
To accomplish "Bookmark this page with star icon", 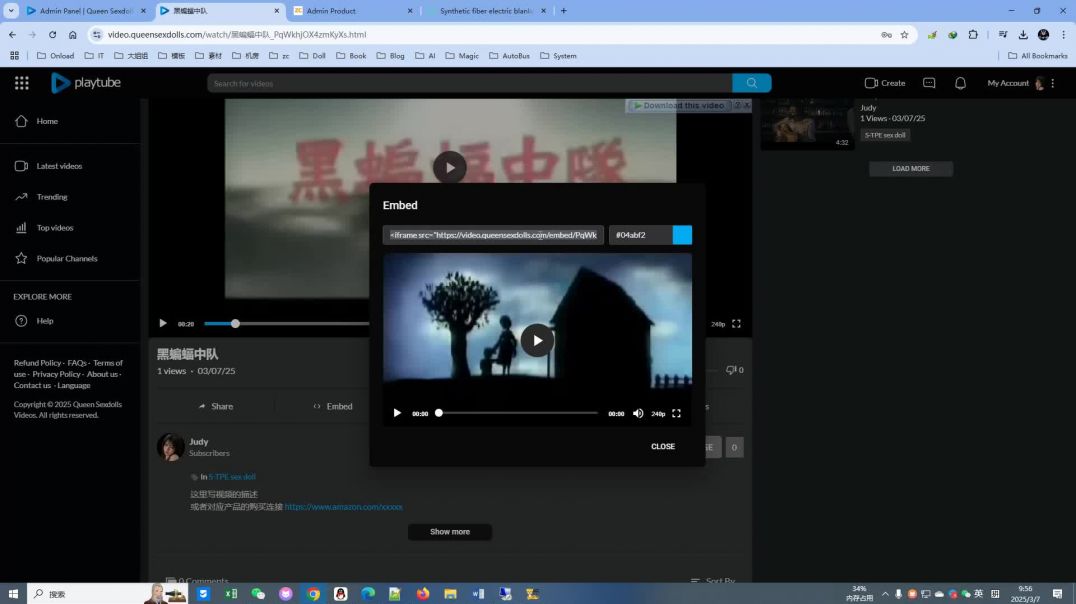I will pyautogui.click(x=904, y=34).
